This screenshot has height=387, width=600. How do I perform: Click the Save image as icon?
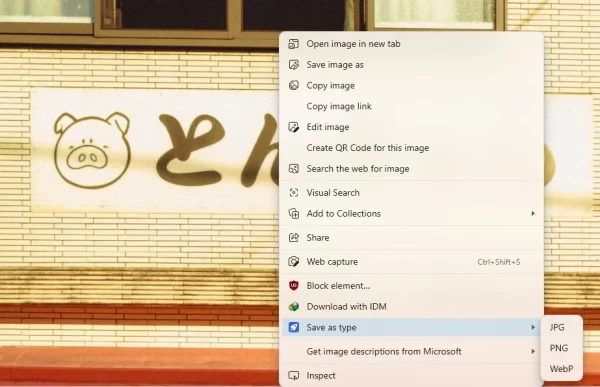293,65
